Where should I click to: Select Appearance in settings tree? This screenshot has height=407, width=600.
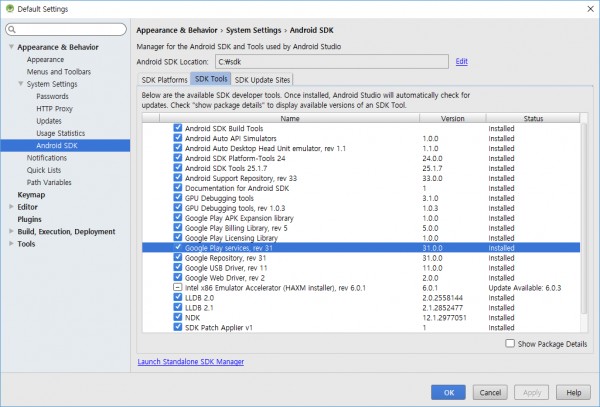[x=45, y=60]
